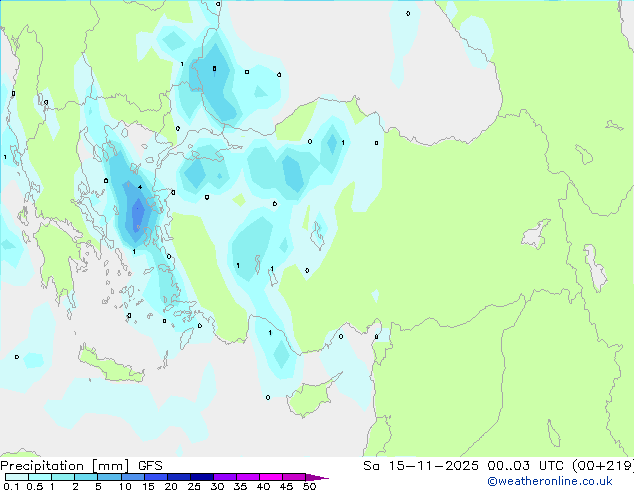
Task: Select the 40–45 mm magenta swatch
Action: [271, 477]
